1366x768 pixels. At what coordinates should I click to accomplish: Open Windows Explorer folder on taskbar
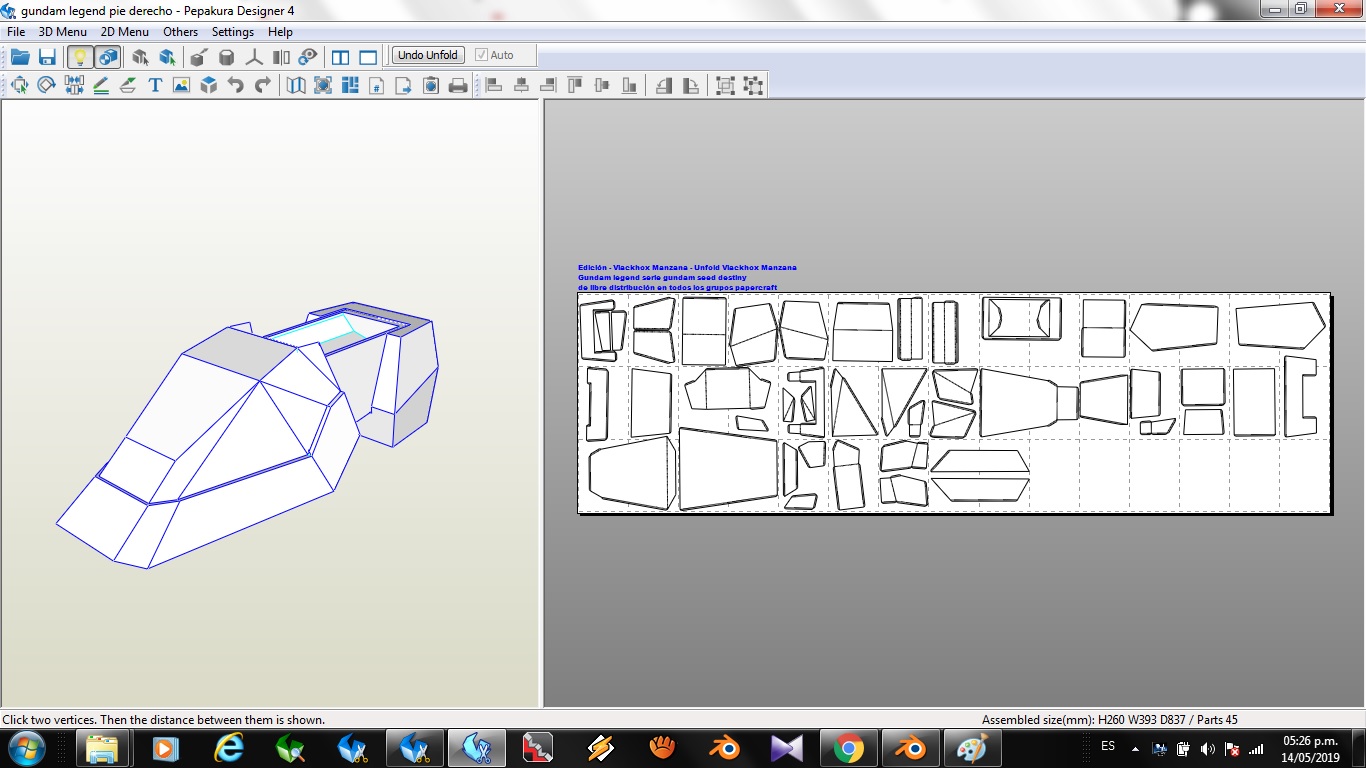click(x=103, y=748)
